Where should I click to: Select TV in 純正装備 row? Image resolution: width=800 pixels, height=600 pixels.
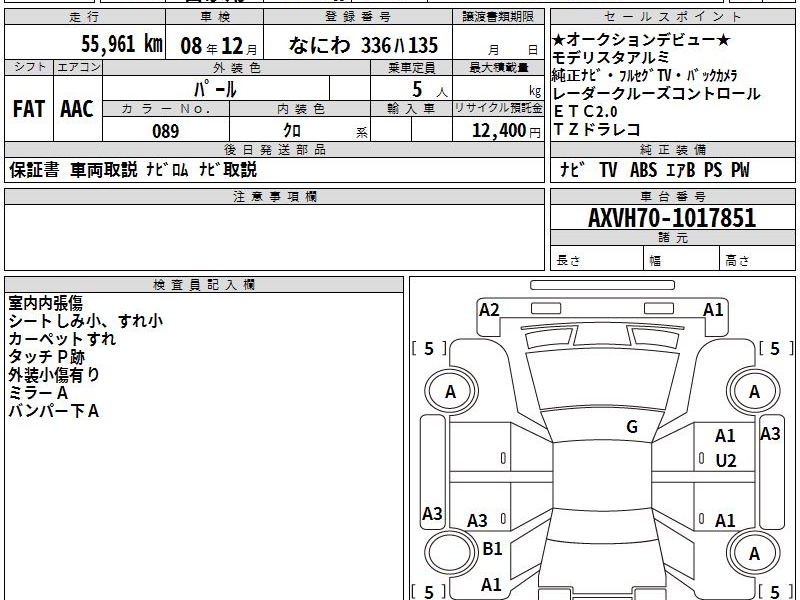[608, 170]
